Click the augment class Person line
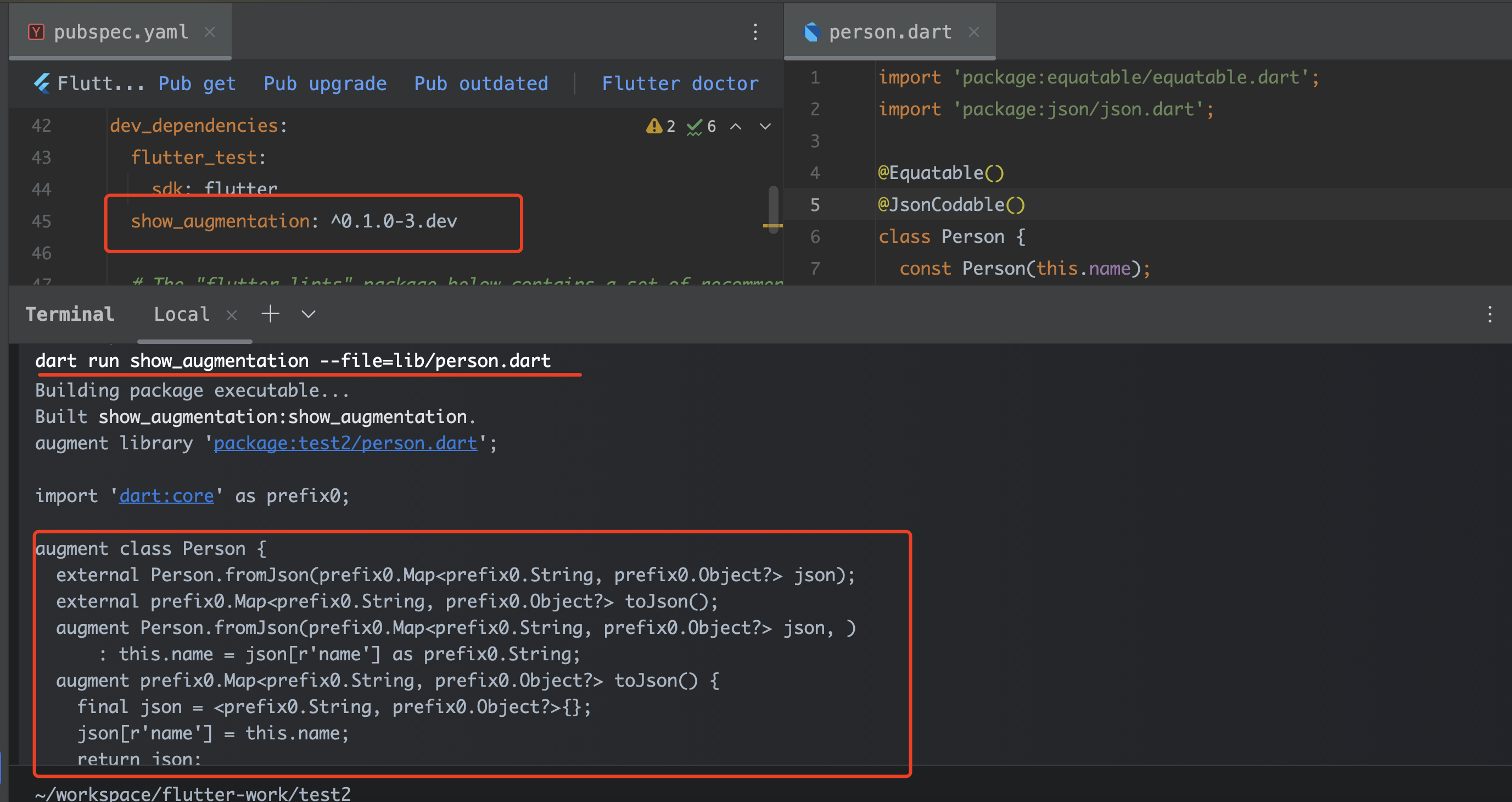The image size is (1512, 802). pos(151,548)
